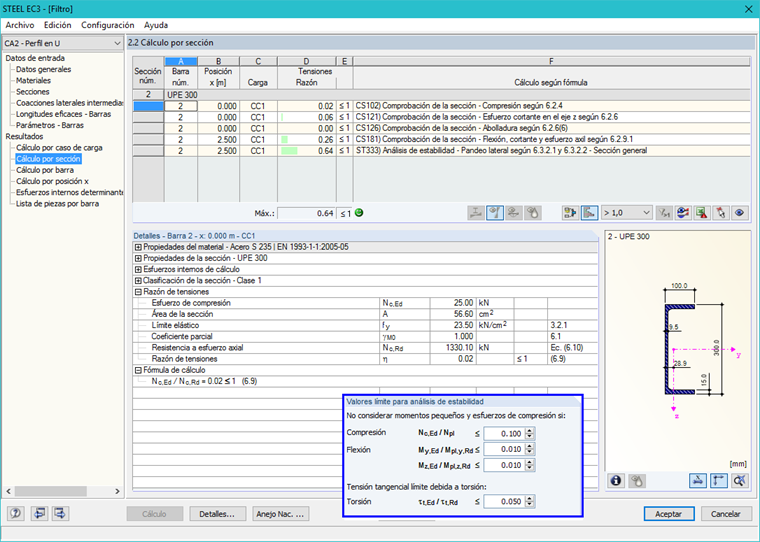Screen dimensions: 760x542
Task: Select Datos generales in the tree
Action: 44,69
